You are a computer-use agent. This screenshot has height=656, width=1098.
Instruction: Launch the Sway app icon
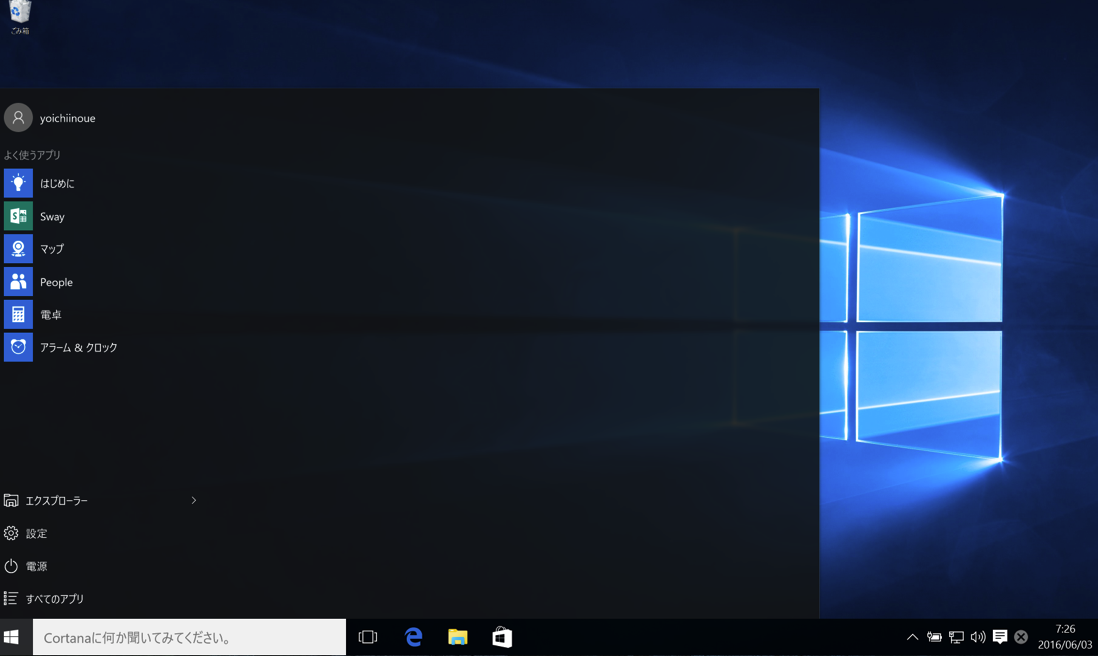point(18,216)
